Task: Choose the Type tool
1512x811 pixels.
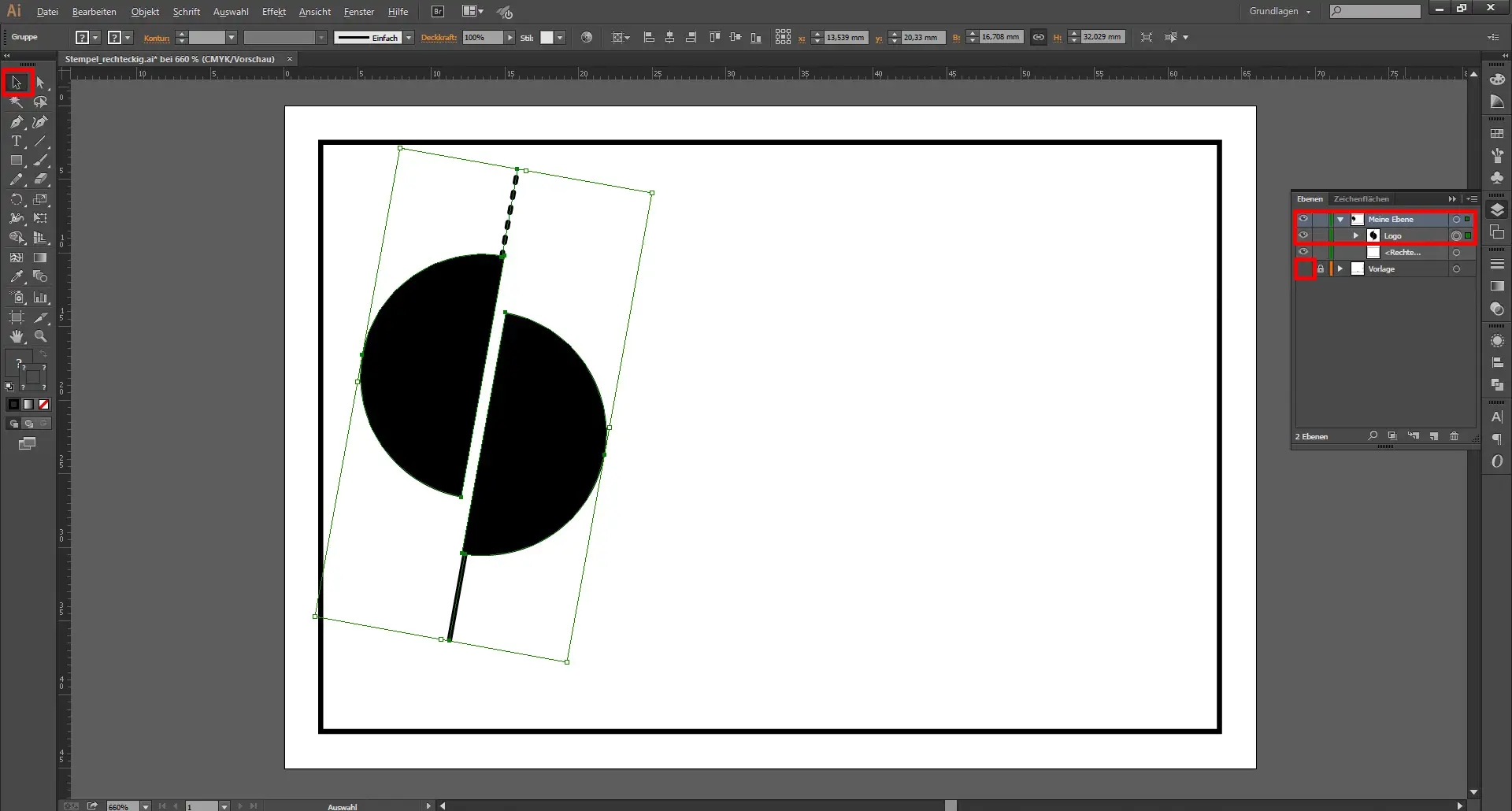Action: [x=17, y=142]
